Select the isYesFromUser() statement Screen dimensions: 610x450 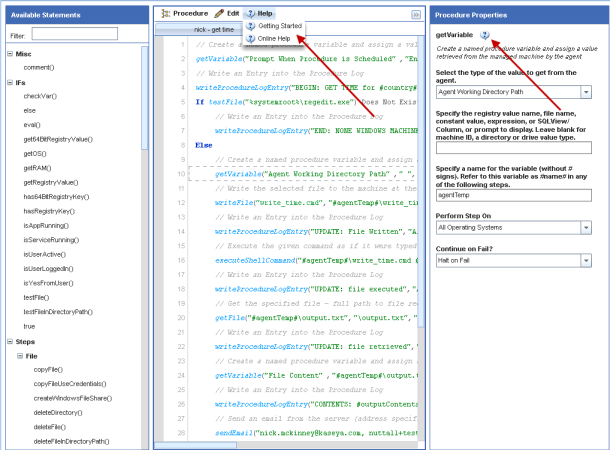[49, 283]
